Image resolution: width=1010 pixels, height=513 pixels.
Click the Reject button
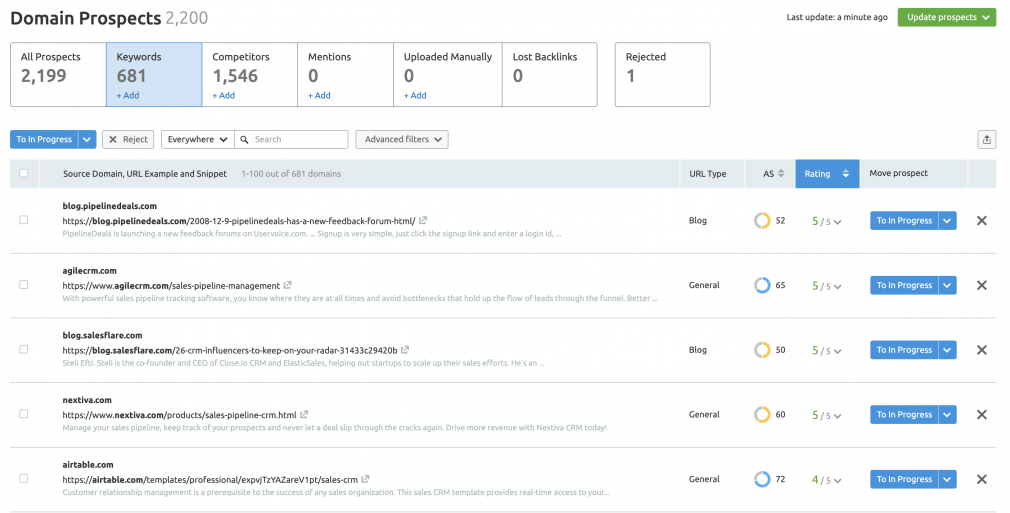tap(128, 139)
